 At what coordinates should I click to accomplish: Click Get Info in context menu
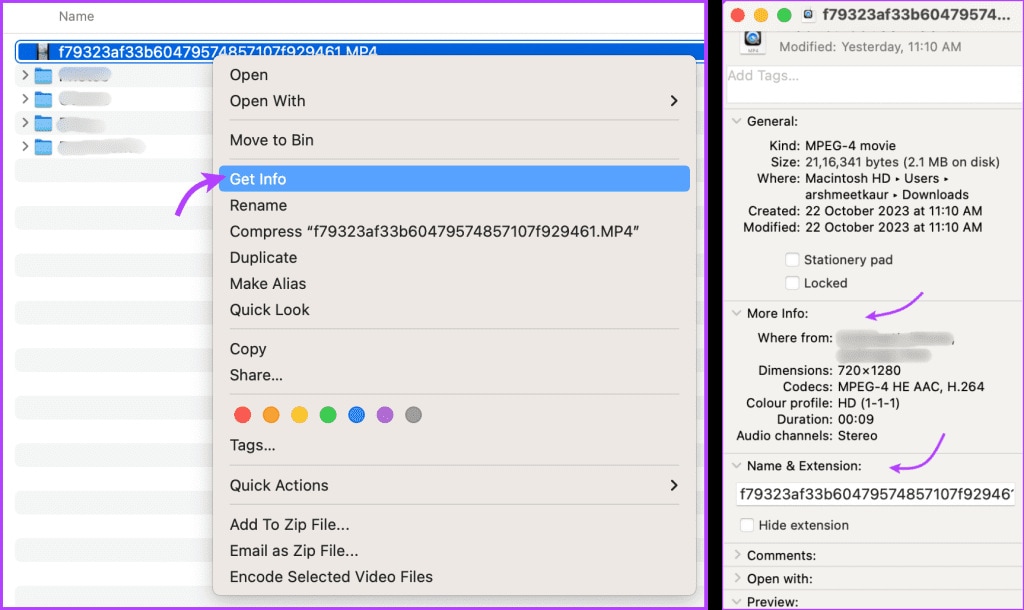(x=454, y=179)
